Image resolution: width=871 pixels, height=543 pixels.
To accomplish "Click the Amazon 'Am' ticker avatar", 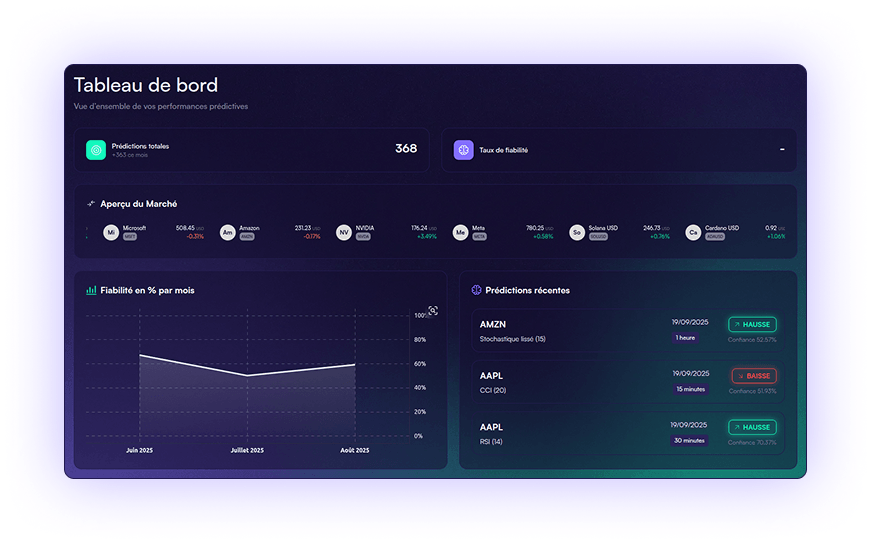I will 228,232.
